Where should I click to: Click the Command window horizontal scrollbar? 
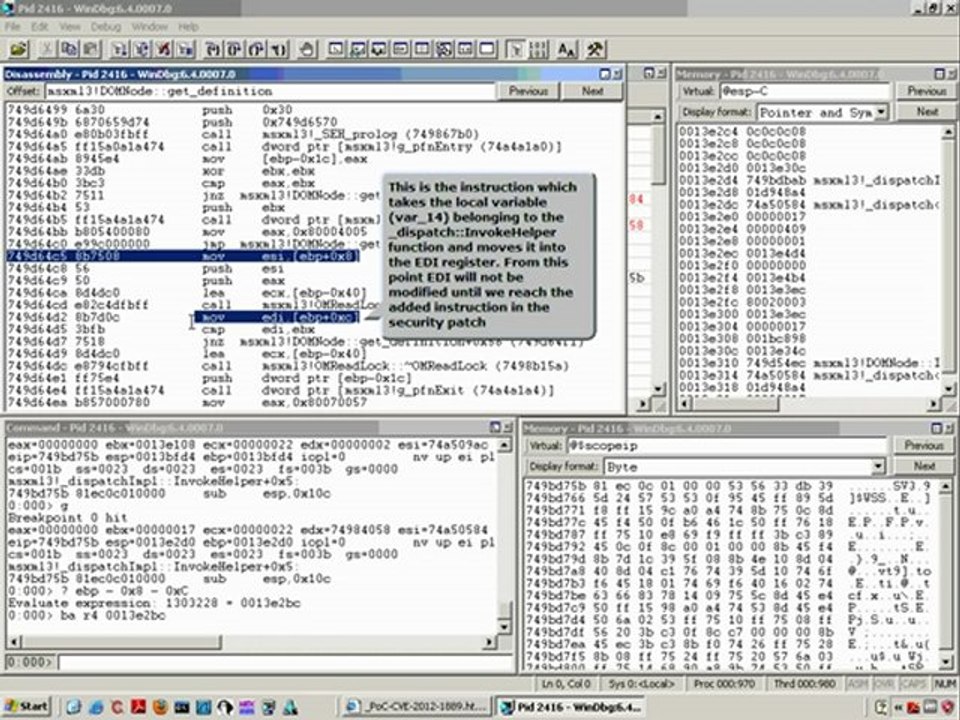251,642
